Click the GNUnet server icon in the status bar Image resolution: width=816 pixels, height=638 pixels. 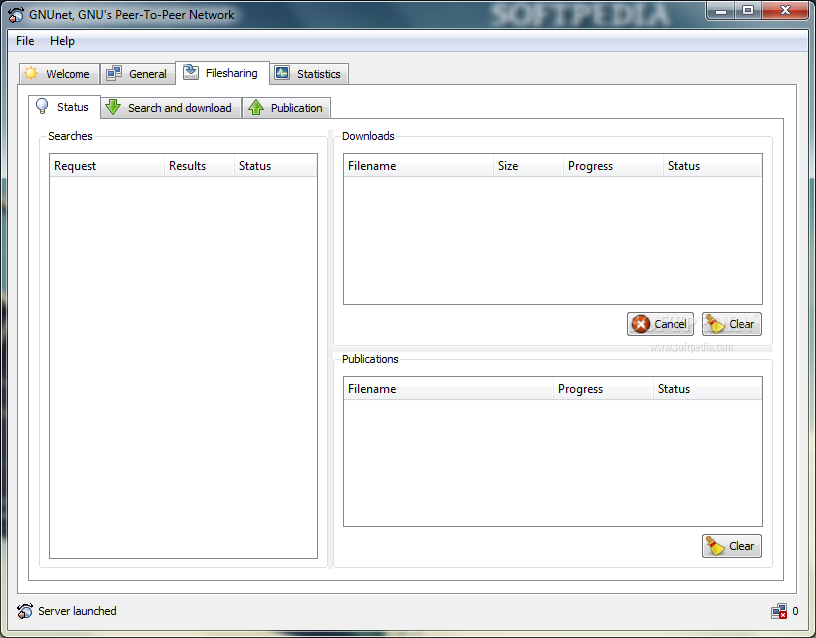(x=24, y=611)
